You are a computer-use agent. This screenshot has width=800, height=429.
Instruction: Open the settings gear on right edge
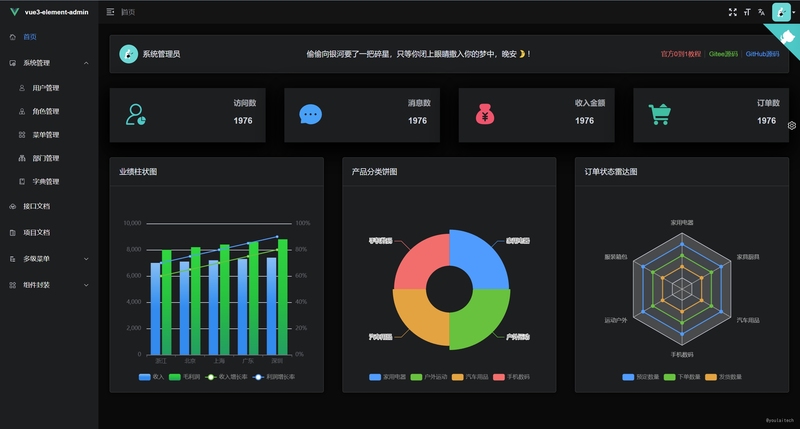792,125
